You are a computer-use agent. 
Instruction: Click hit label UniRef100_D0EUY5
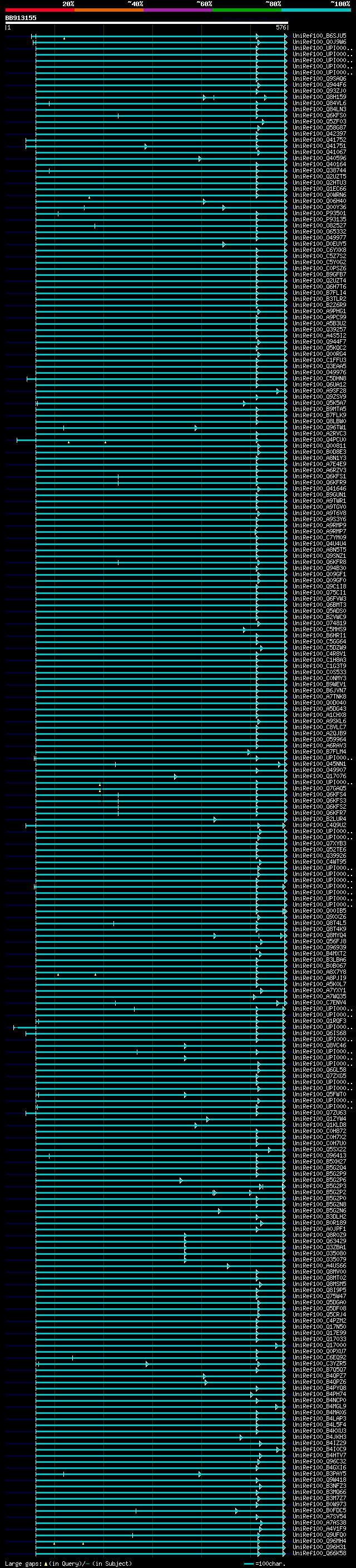tap(319, 244)
